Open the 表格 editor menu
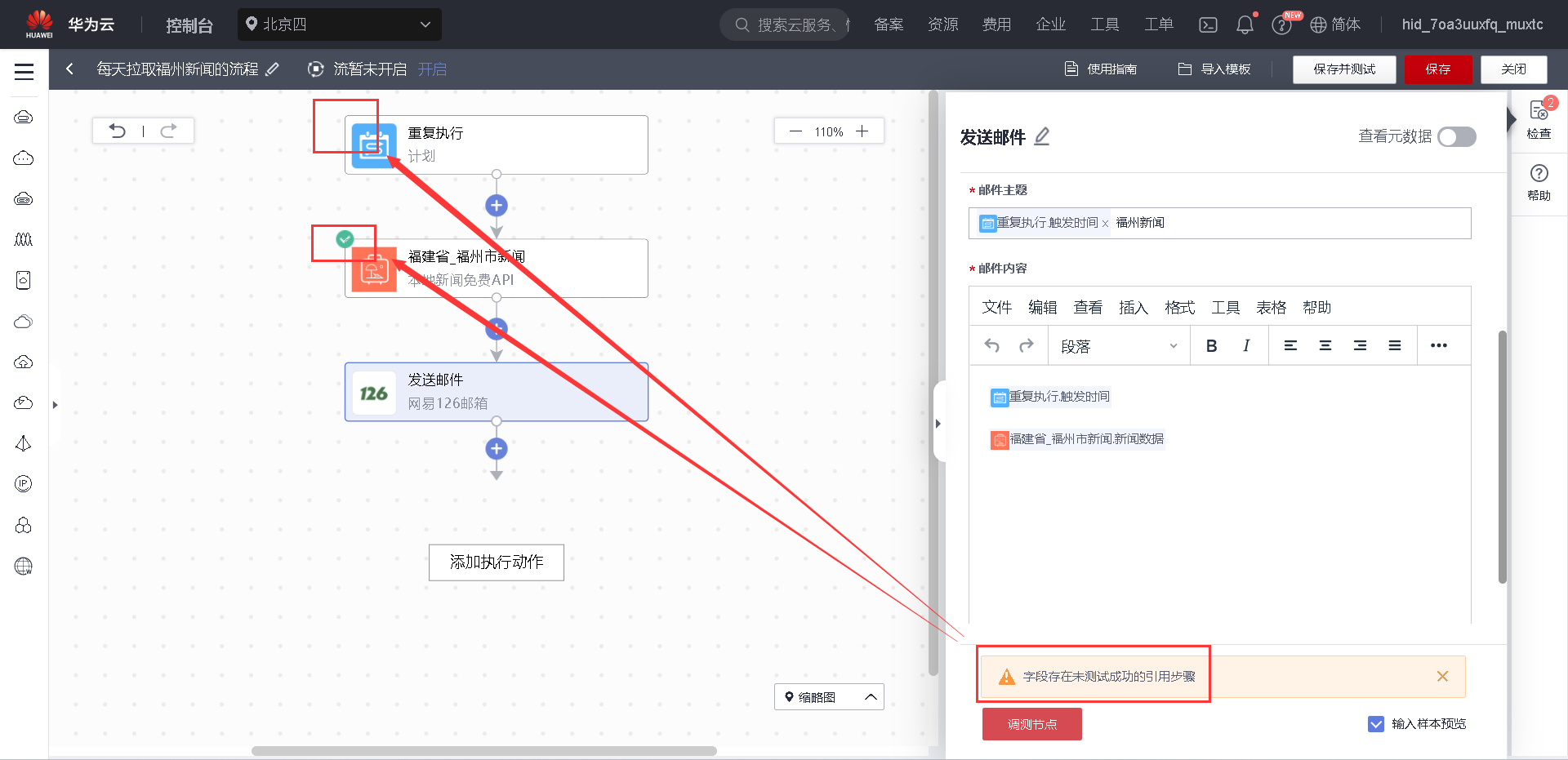 [1272, 308]
